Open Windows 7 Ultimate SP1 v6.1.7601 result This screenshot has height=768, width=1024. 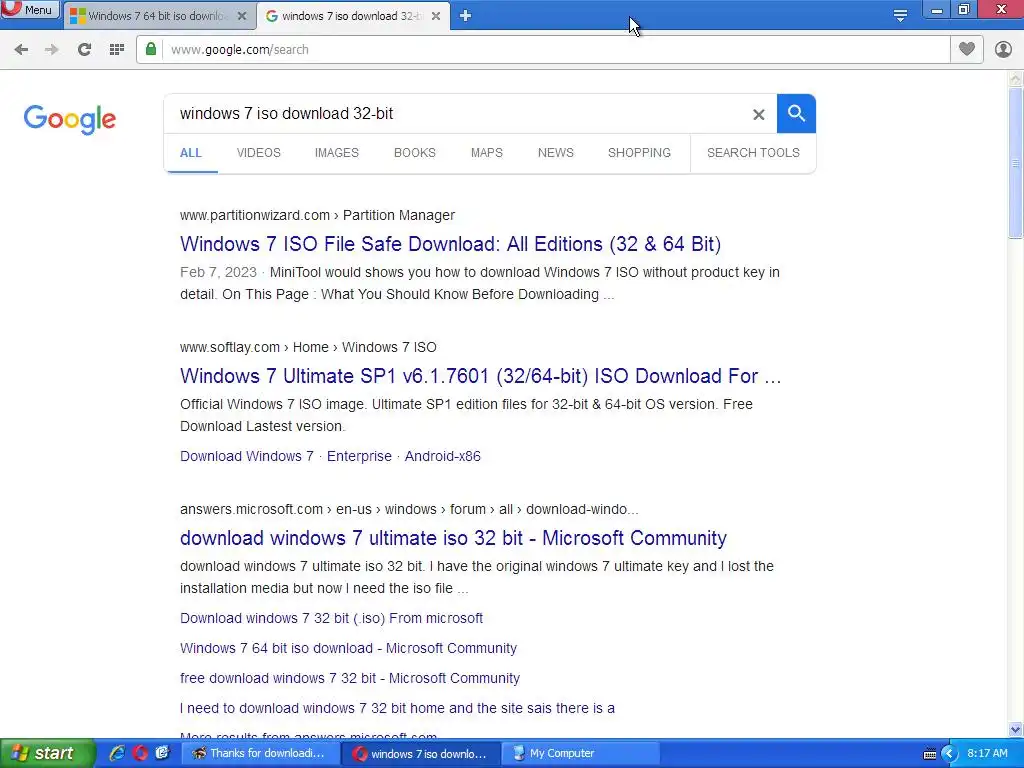click(481, 376)
